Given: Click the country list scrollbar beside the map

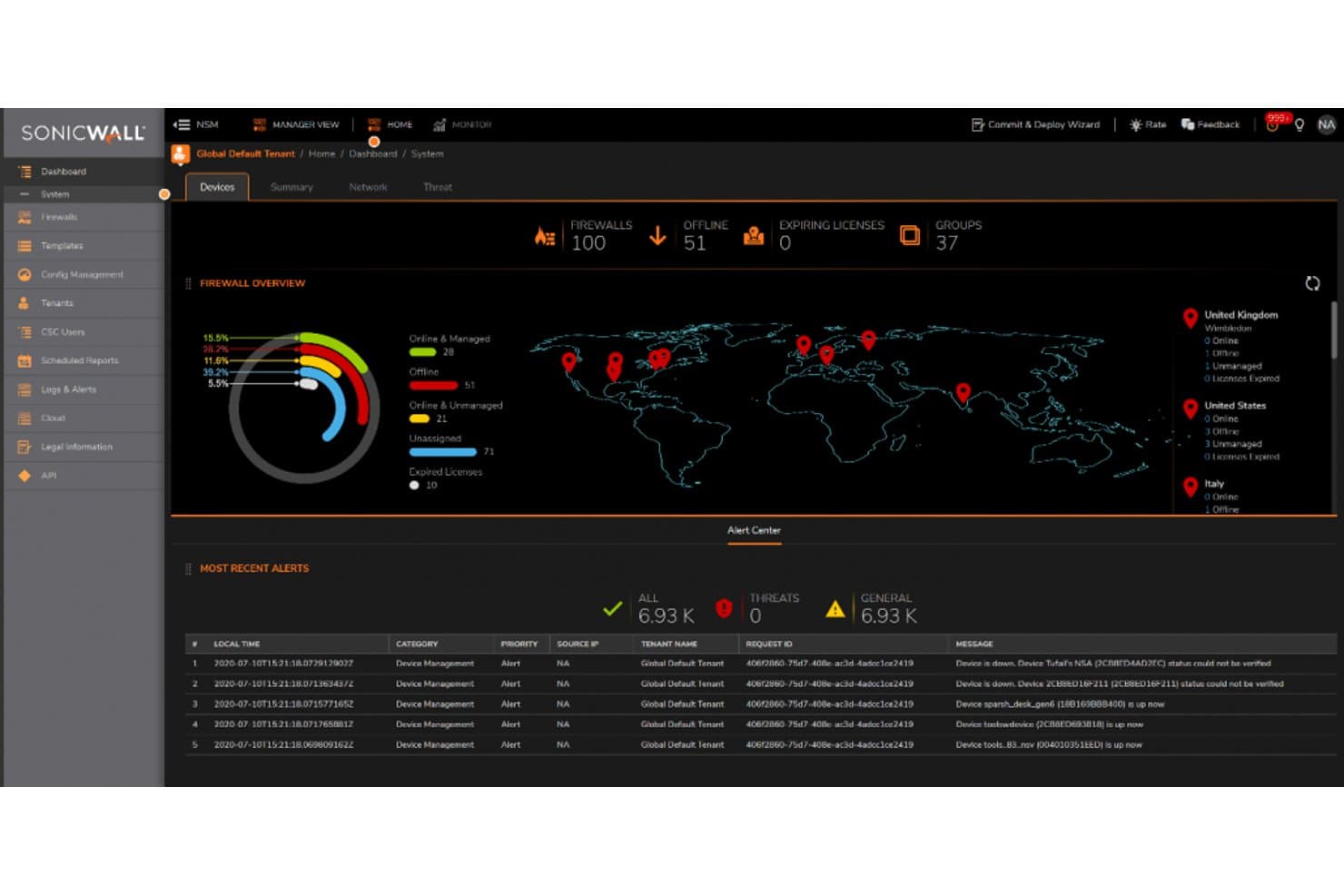Looking at the screenshot, I should point(1333,330).
